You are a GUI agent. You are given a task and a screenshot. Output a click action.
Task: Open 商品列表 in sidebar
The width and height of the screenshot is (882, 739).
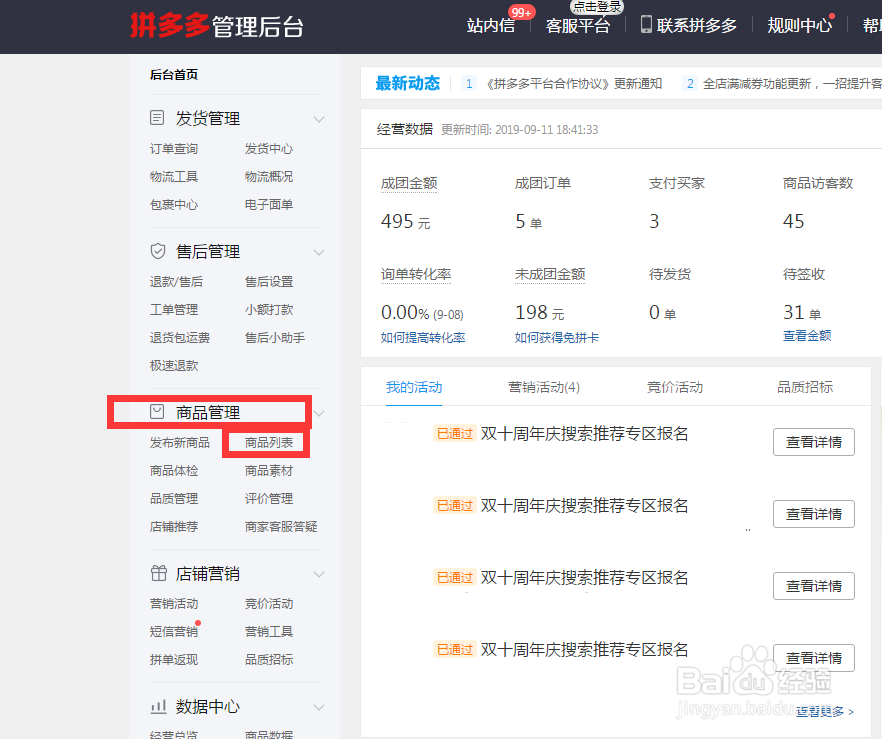269,443
